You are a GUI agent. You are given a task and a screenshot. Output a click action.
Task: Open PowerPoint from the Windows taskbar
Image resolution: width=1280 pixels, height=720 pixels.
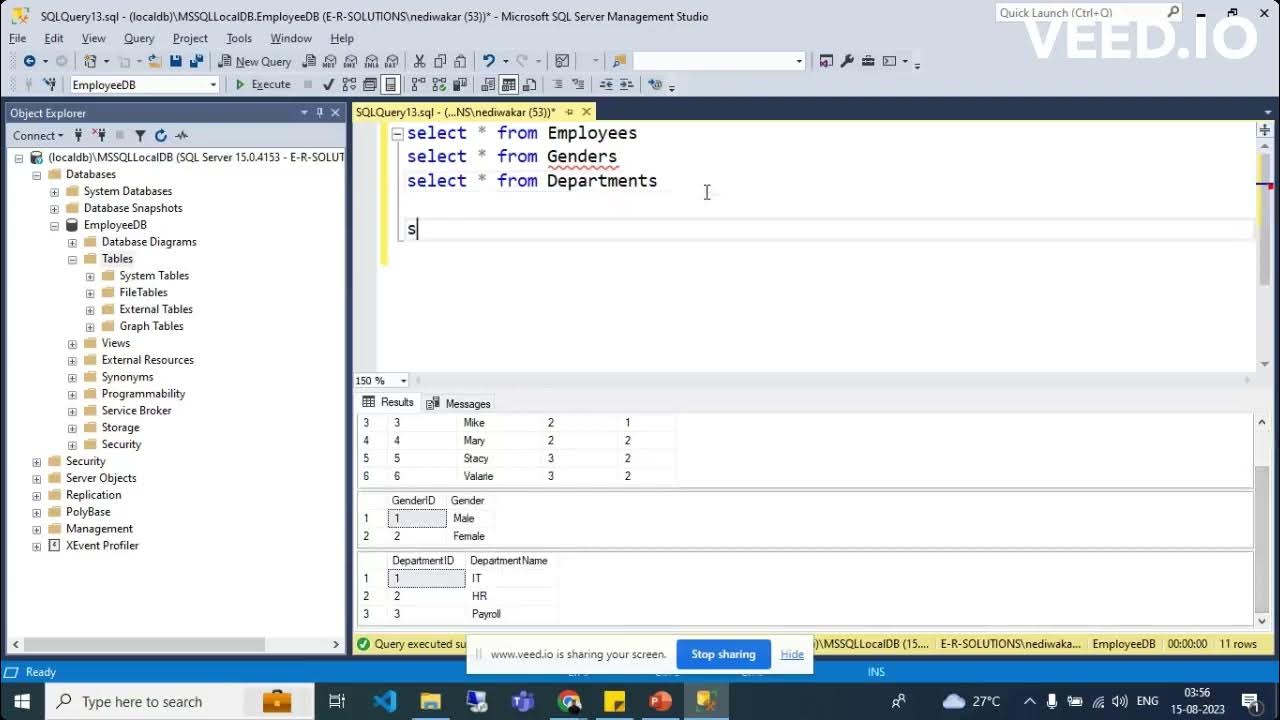[x=660, y=701]
